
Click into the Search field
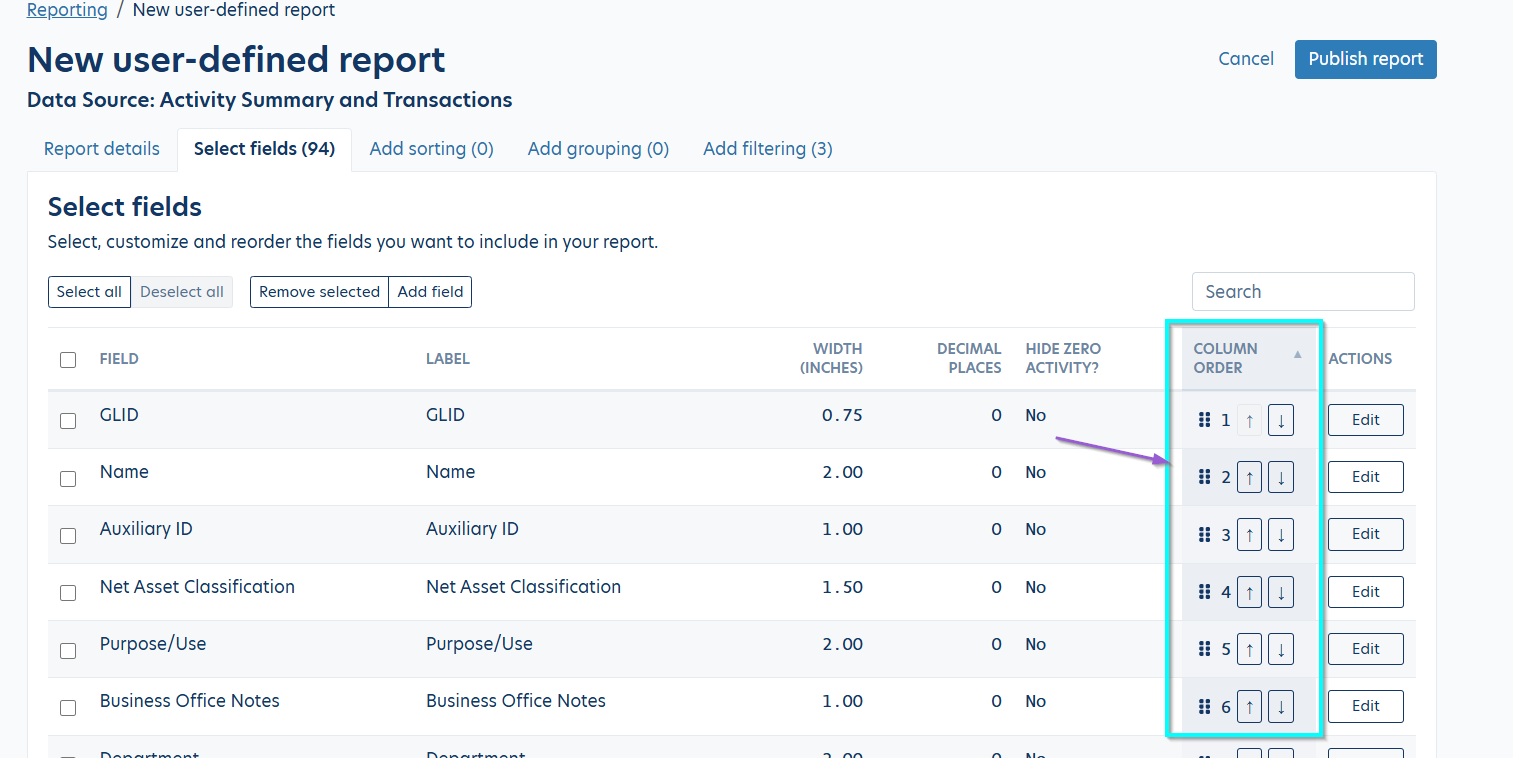coord(1302,292)
